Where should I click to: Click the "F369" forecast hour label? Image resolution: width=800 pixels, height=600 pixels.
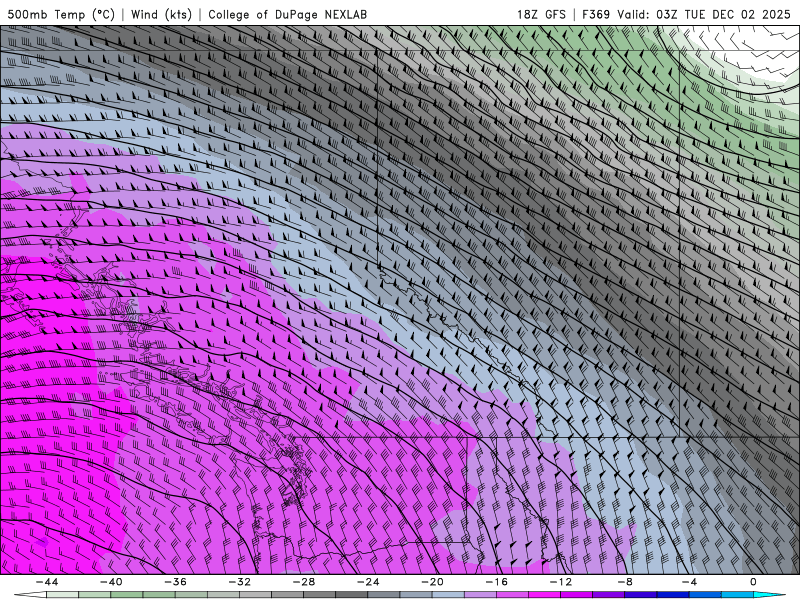[x=596, y=14]
